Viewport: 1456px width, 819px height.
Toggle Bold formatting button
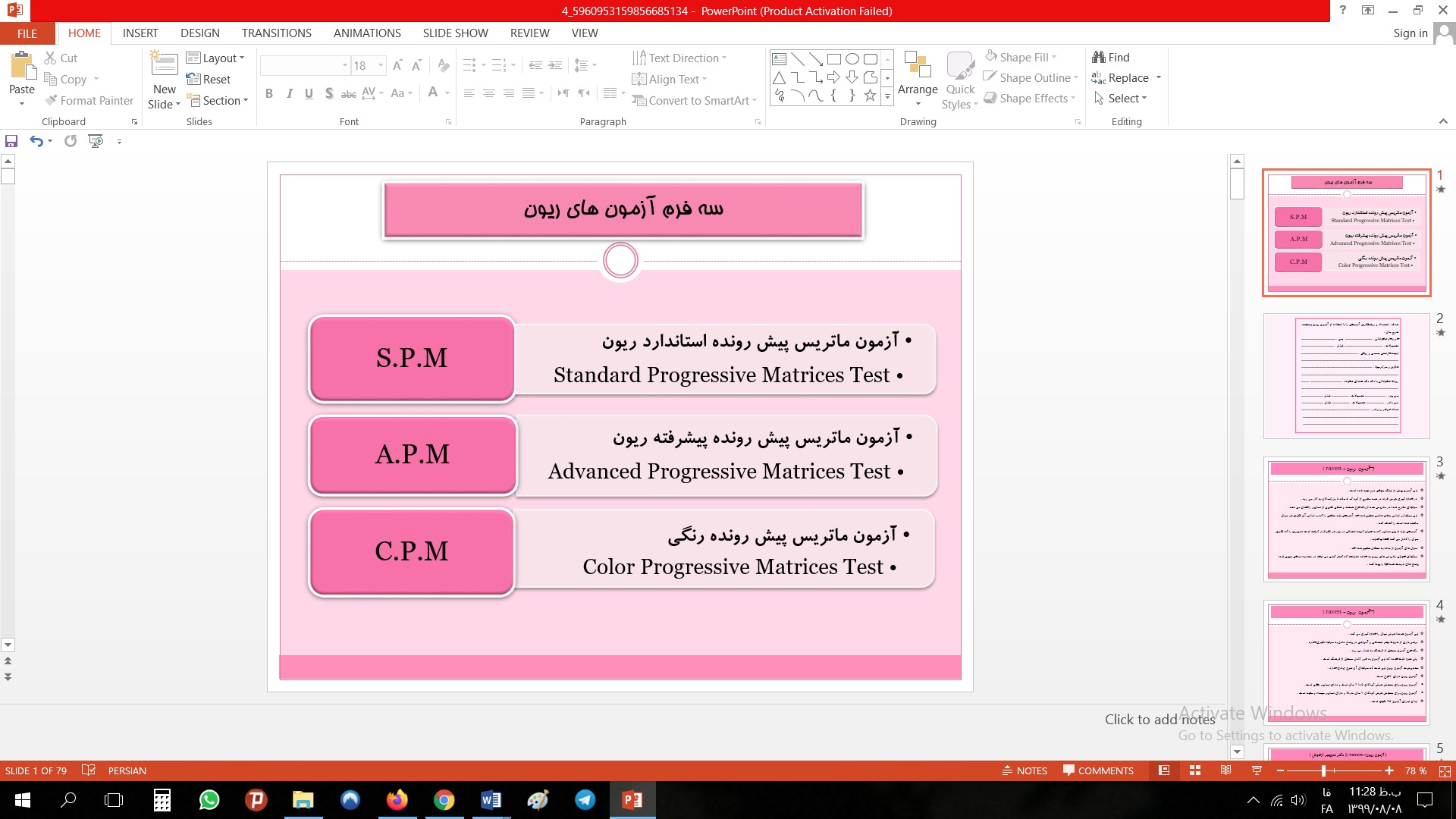[269, 93]
